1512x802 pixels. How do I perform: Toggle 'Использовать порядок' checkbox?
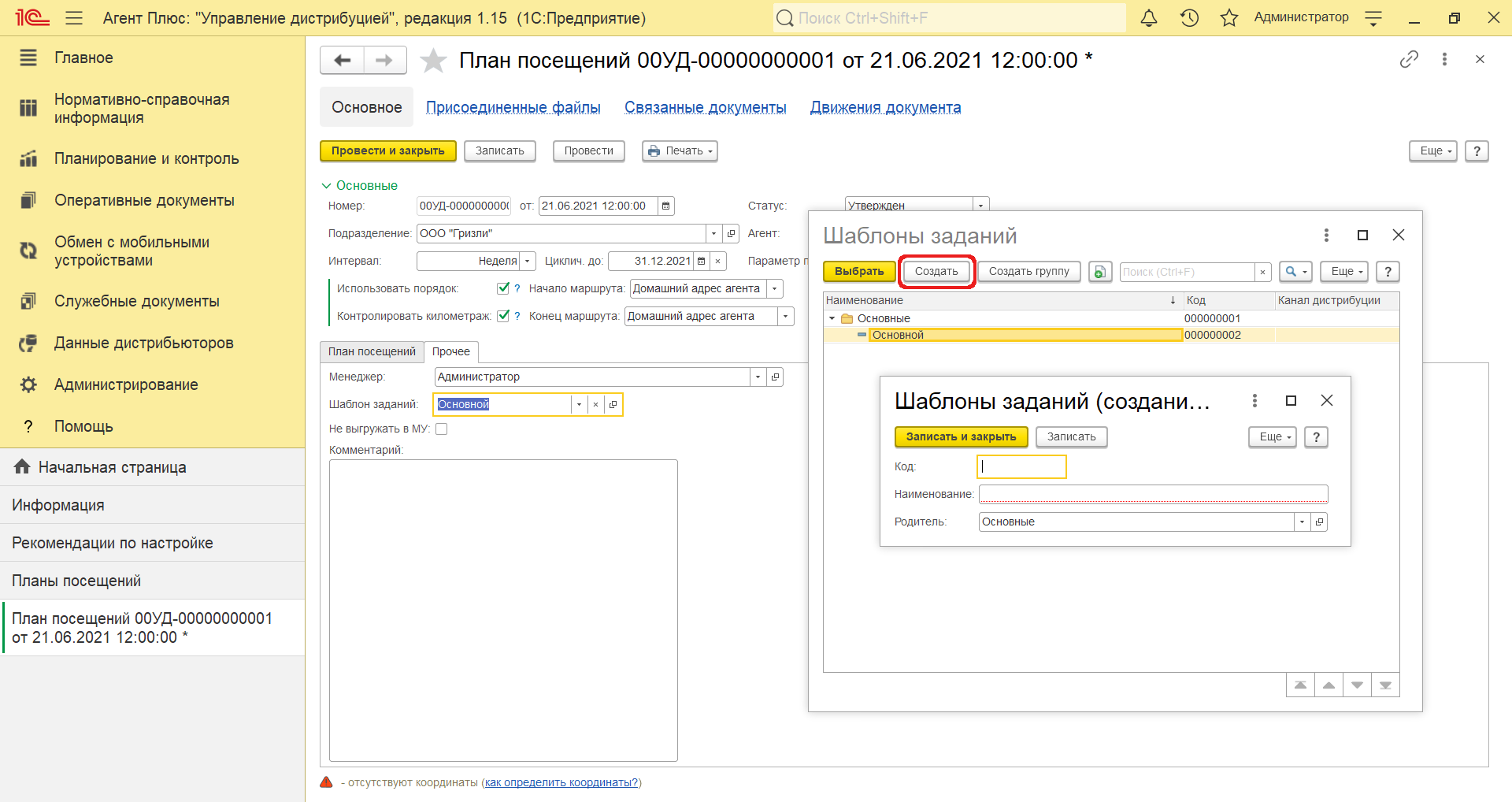tap(503, 288)
